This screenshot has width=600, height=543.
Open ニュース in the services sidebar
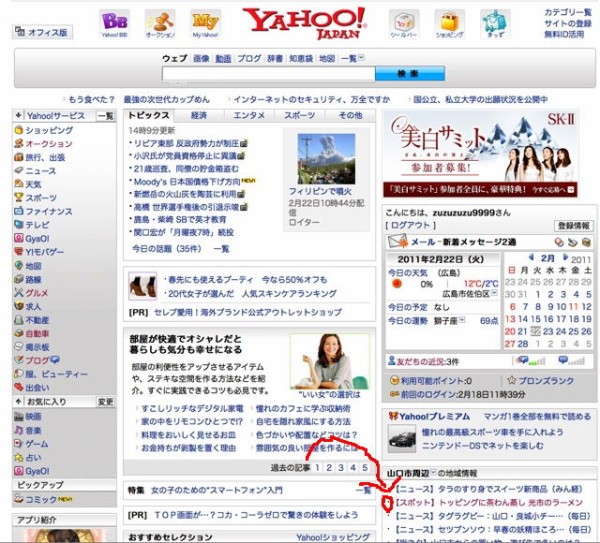(41, 171)
